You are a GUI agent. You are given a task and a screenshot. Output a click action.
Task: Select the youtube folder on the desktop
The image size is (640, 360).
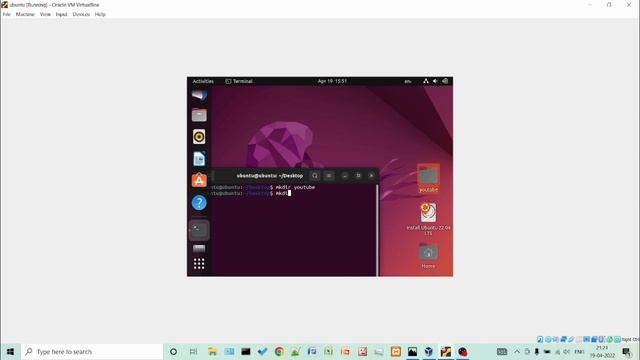pos(428,178)
